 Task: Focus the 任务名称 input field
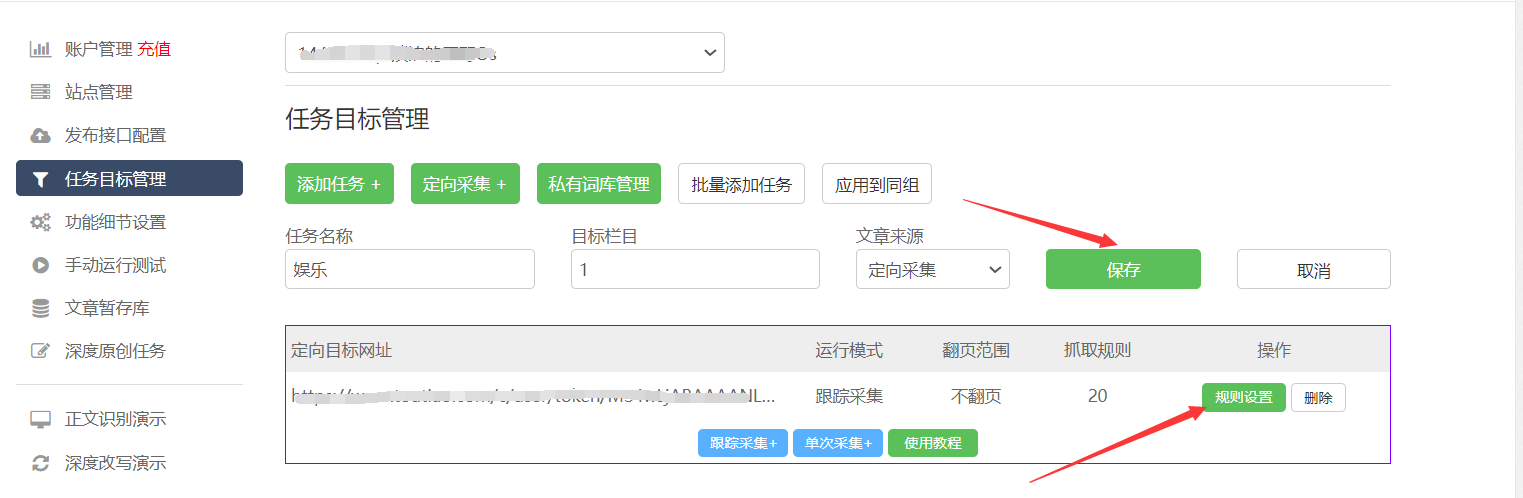tap(409, 269)
